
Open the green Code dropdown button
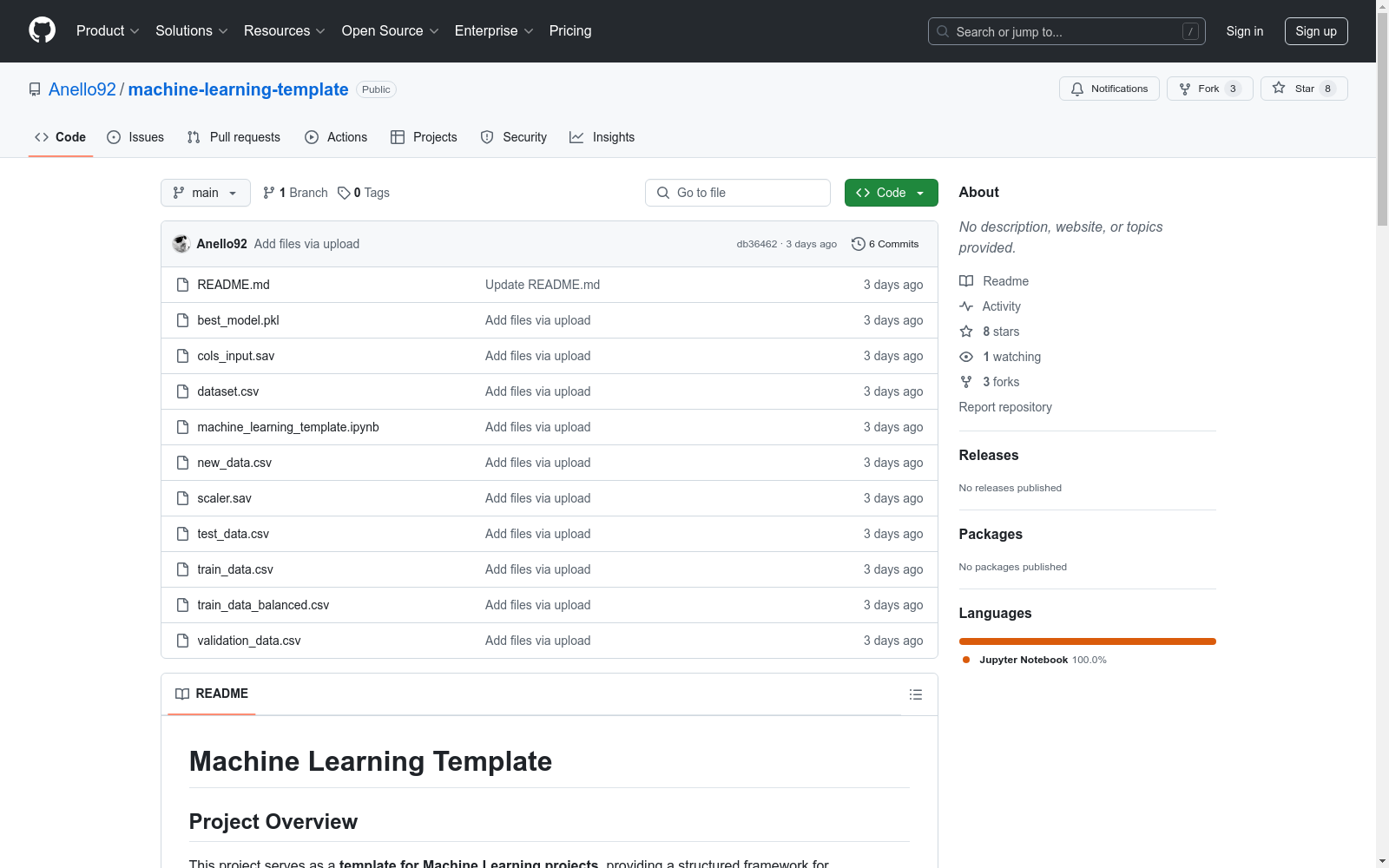891,193
